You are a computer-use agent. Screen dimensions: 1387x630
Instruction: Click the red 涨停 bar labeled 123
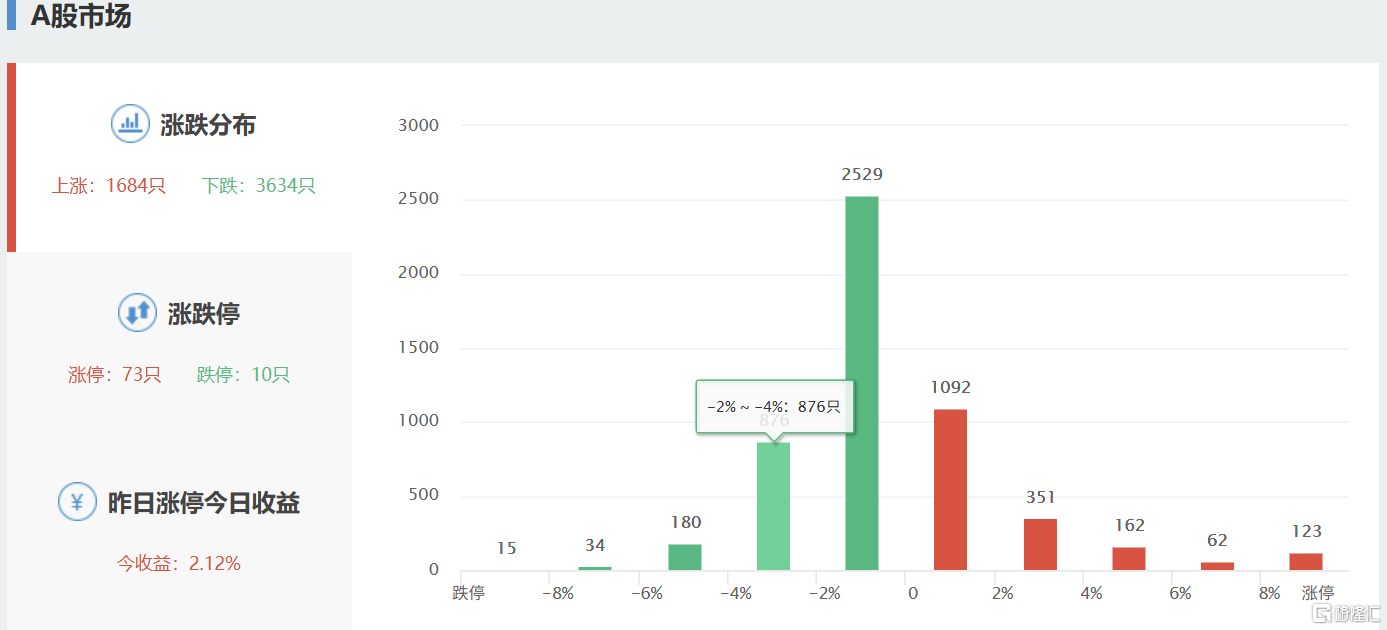tap(1305, 561)
